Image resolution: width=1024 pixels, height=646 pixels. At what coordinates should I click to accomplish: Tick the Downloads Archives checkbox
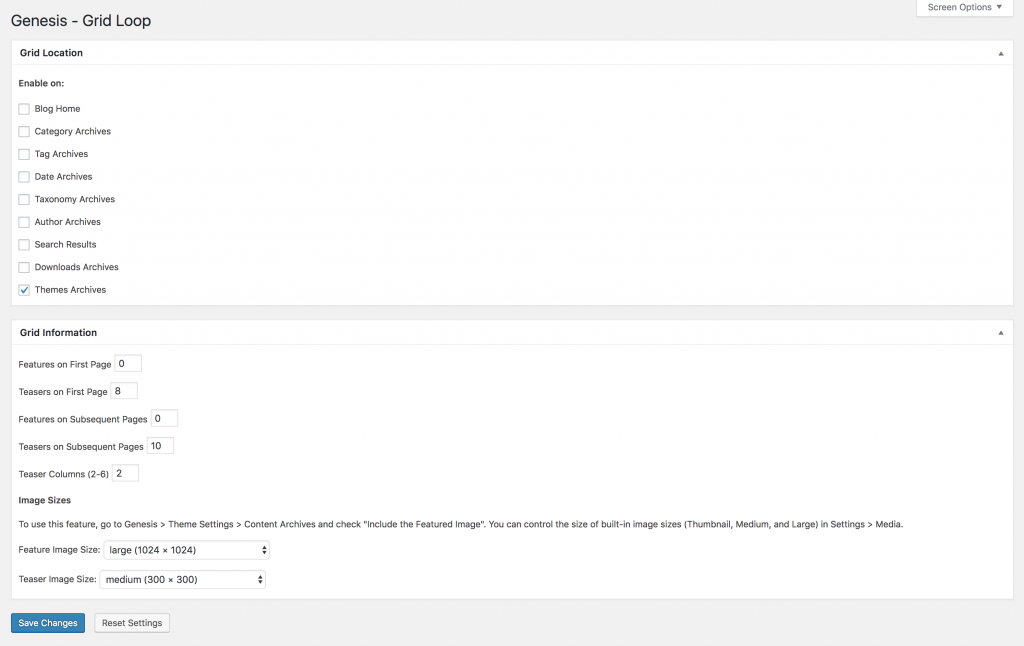[24, 267]
